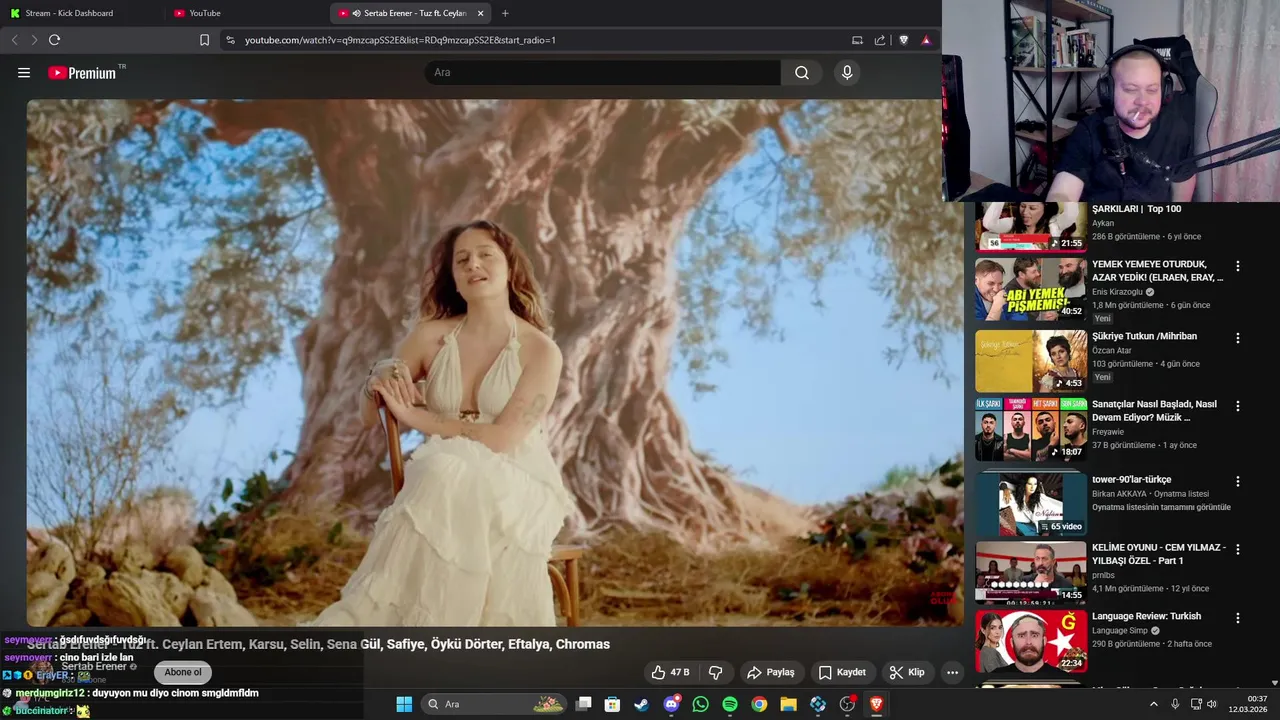
Task: Open options for Language Review: Turkish video
Action: pos(1238,618)
